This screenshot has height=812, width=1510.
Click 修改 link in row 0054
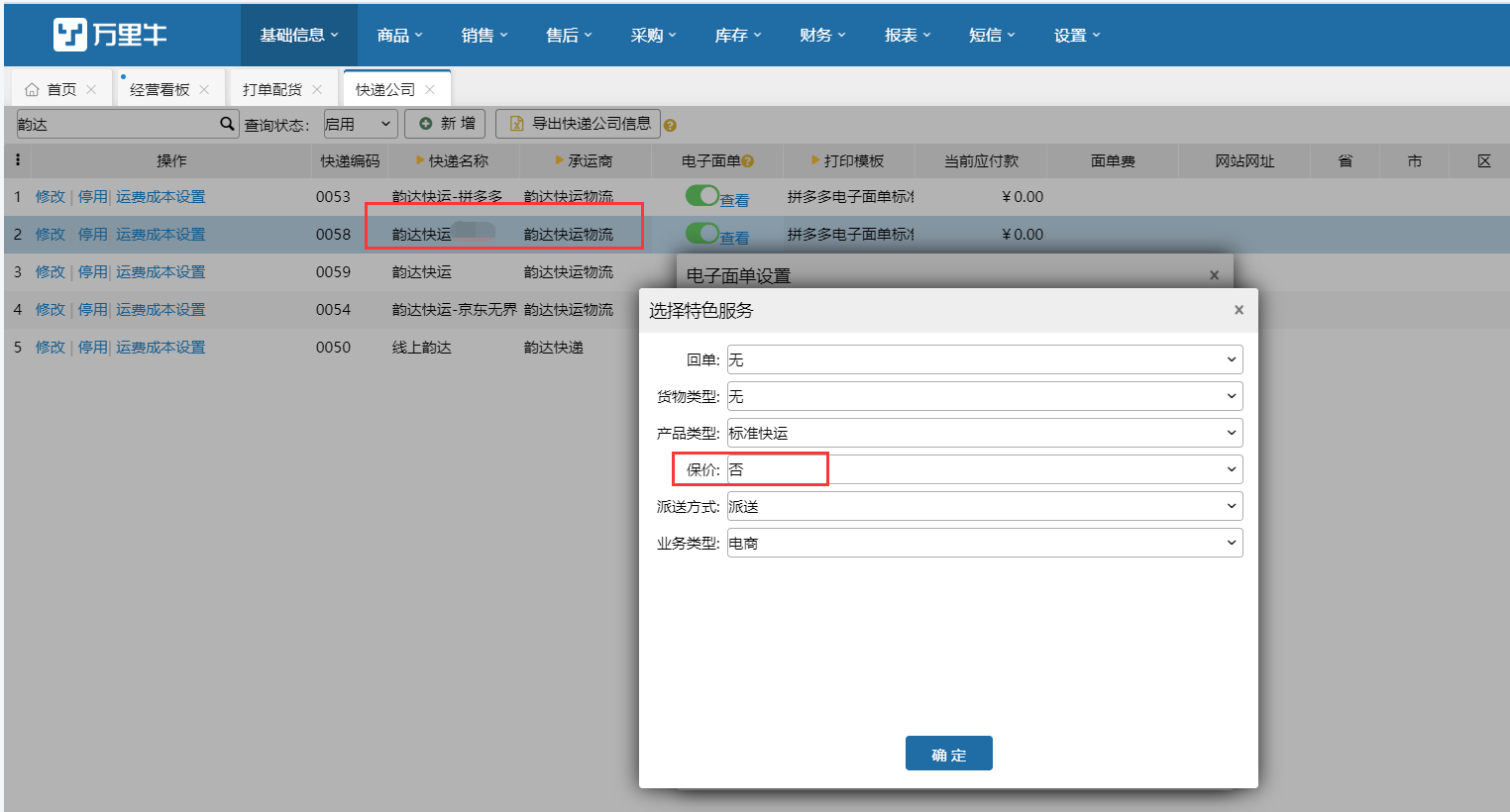pos(51,309)
